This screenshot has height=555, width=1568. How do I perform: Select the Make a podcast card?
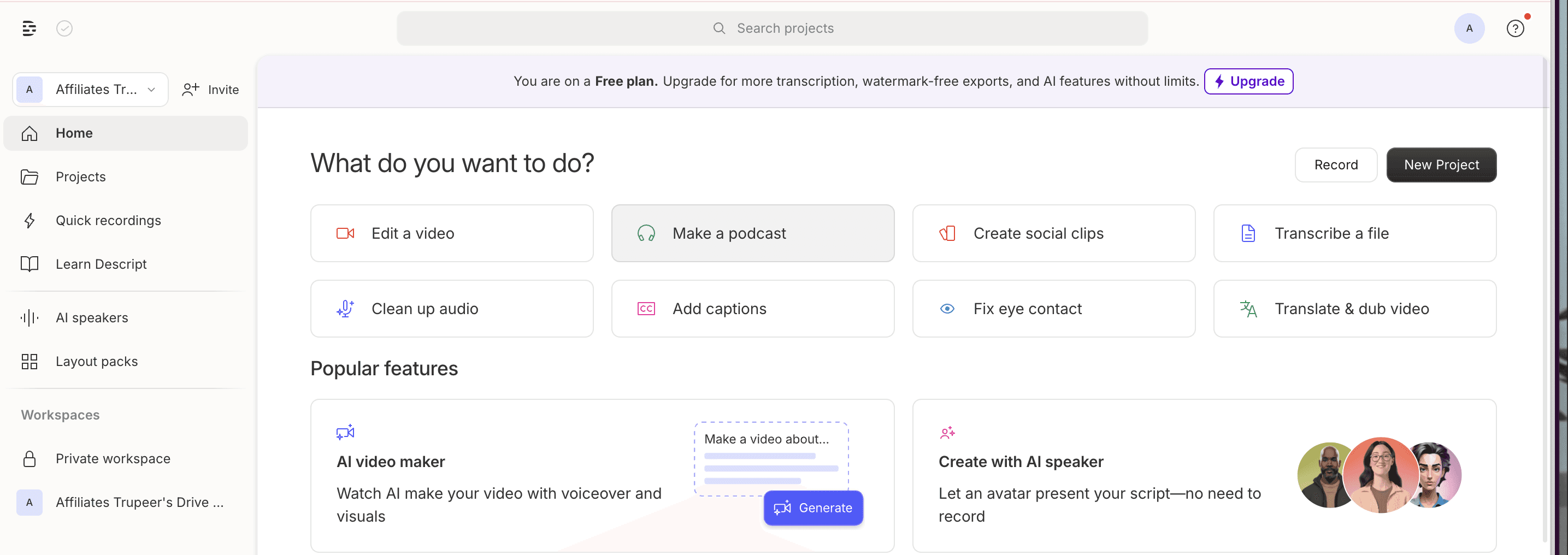[753, 233]
